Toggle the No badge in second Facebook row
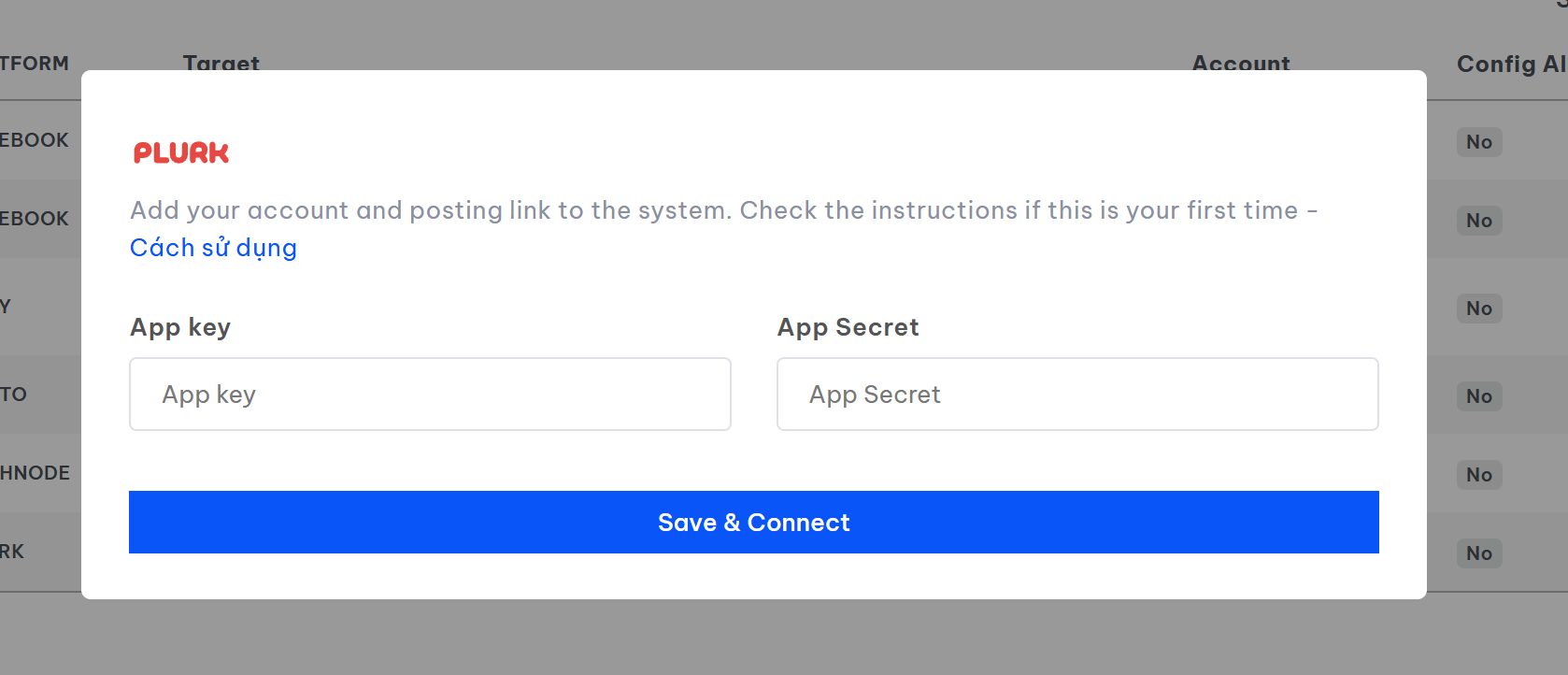The image size is (1568, 675). coord(1478,221)
